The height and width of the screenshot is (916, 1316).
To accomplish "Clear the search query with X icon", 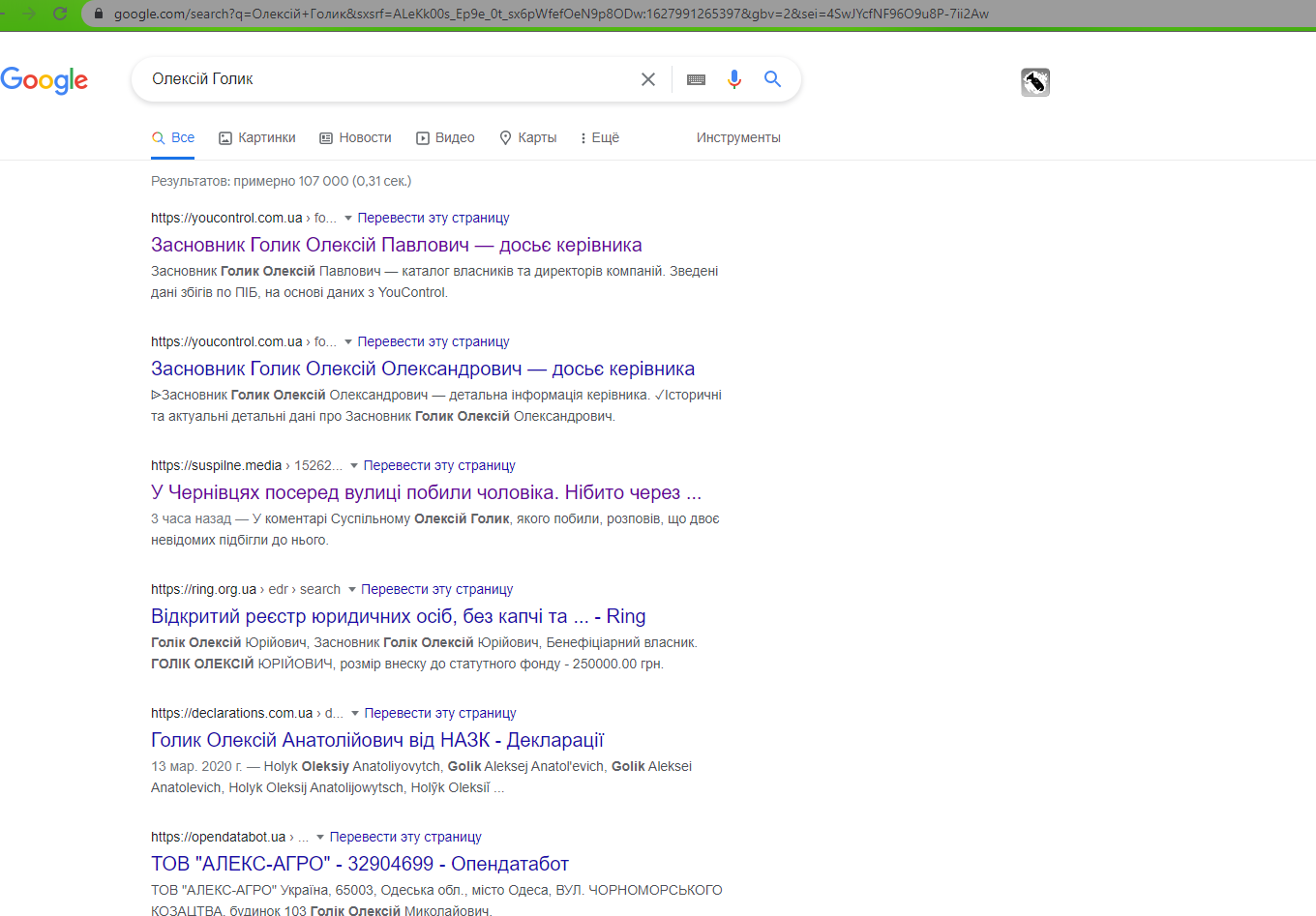I will [648, 79].
